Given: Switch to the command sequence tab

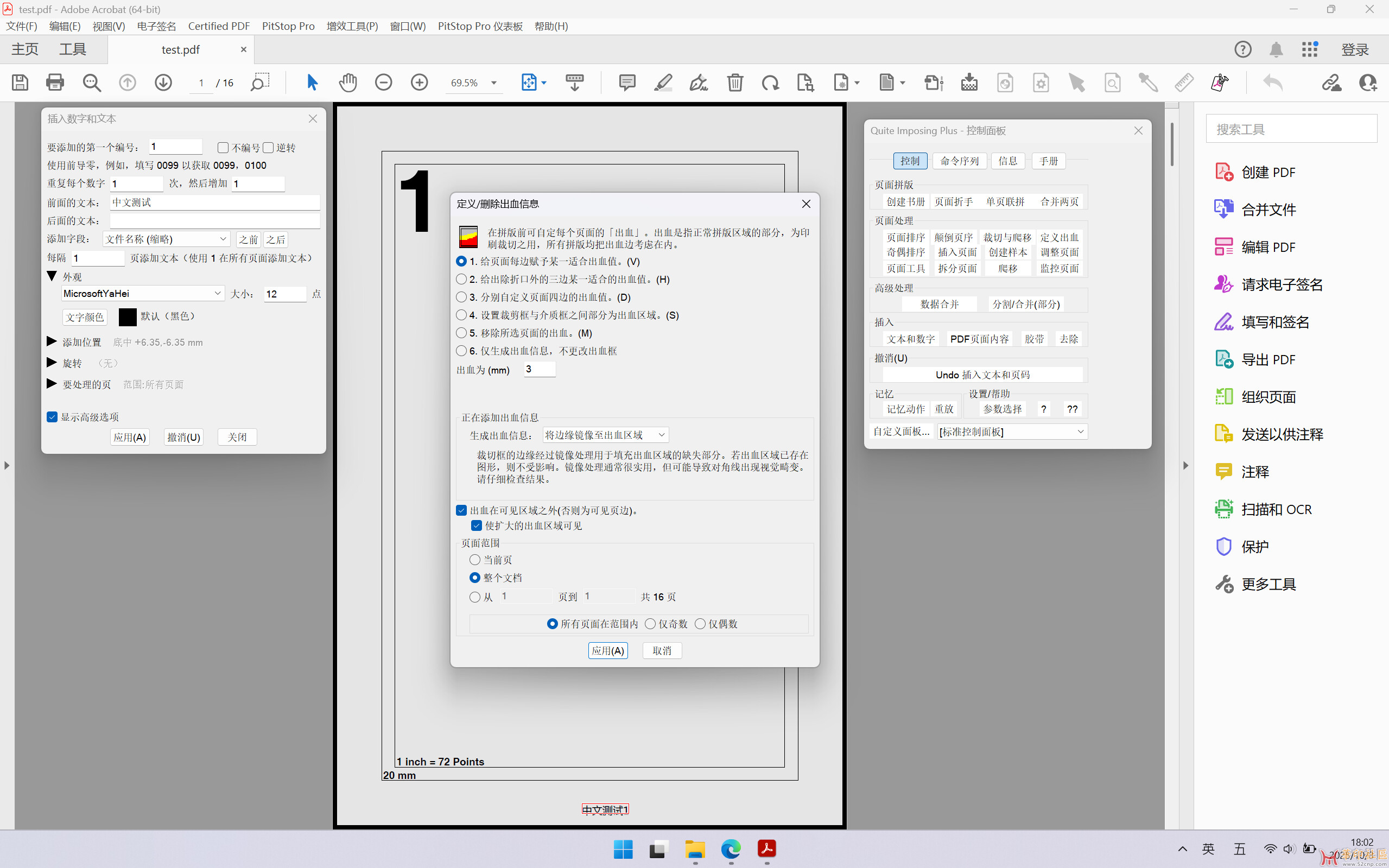Looking at the screenshot, I should pyautogui.click(x=959, y=161).
